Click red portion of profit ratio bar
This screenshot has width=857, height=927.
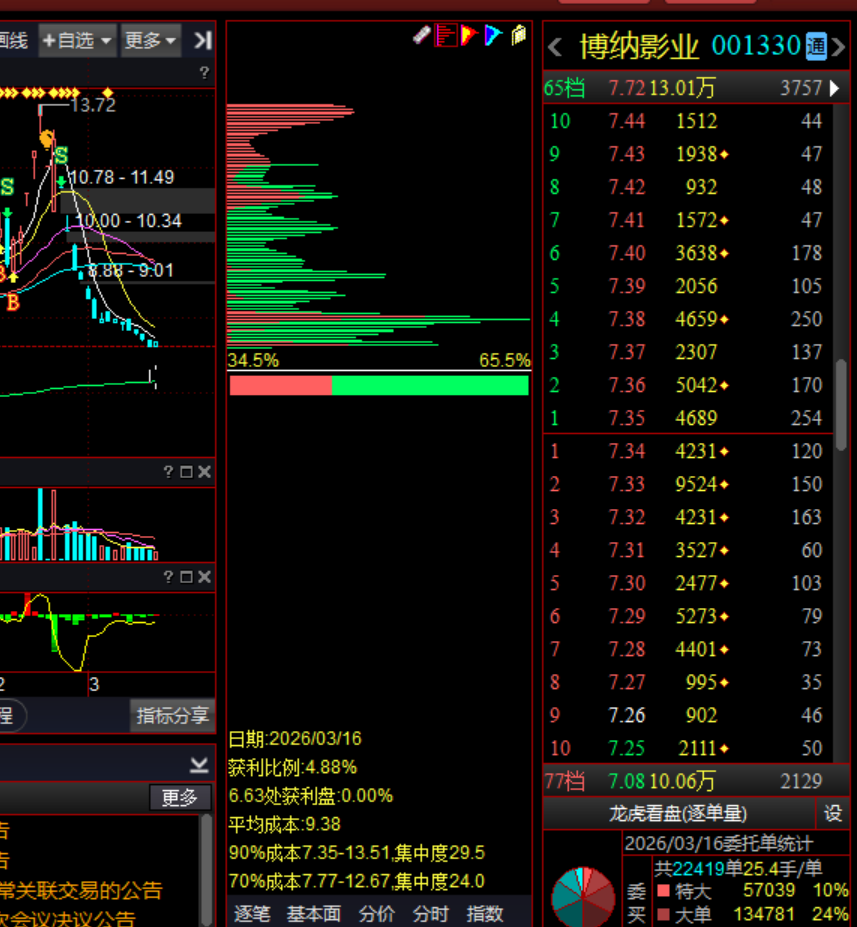(x=281, y=385)
